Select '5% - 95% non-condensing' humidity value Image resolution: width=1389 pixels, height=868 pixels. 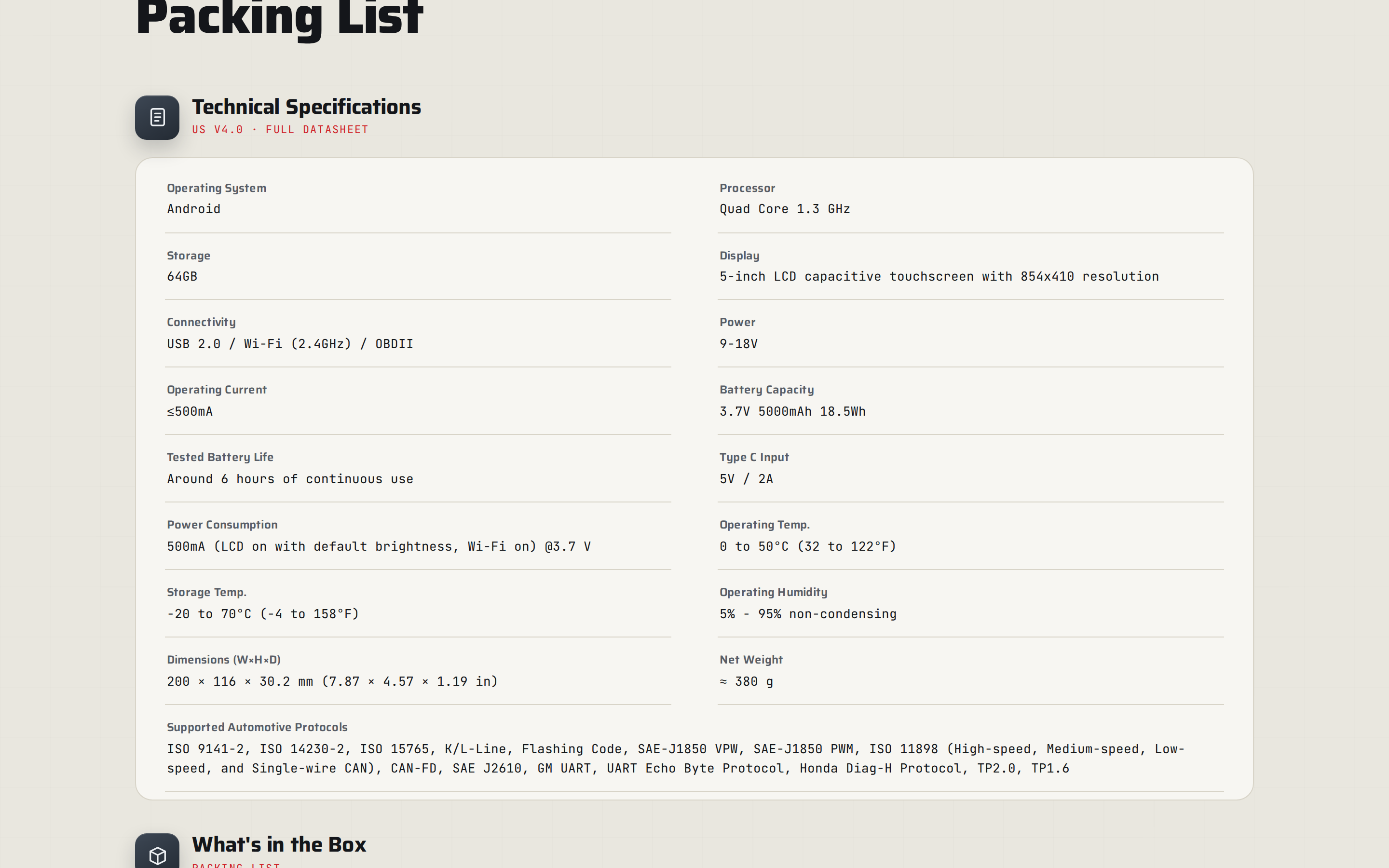pos(808,614)
